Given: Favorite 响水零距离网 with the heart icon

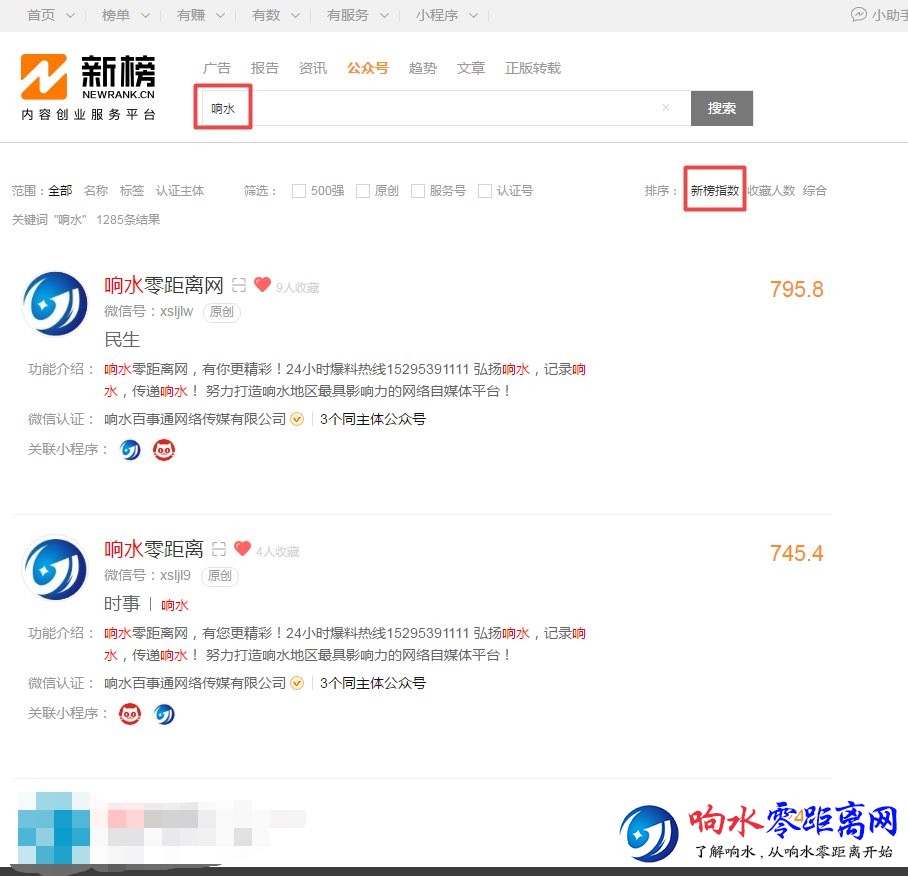Looking at the screenshot, I should point(262,284).
